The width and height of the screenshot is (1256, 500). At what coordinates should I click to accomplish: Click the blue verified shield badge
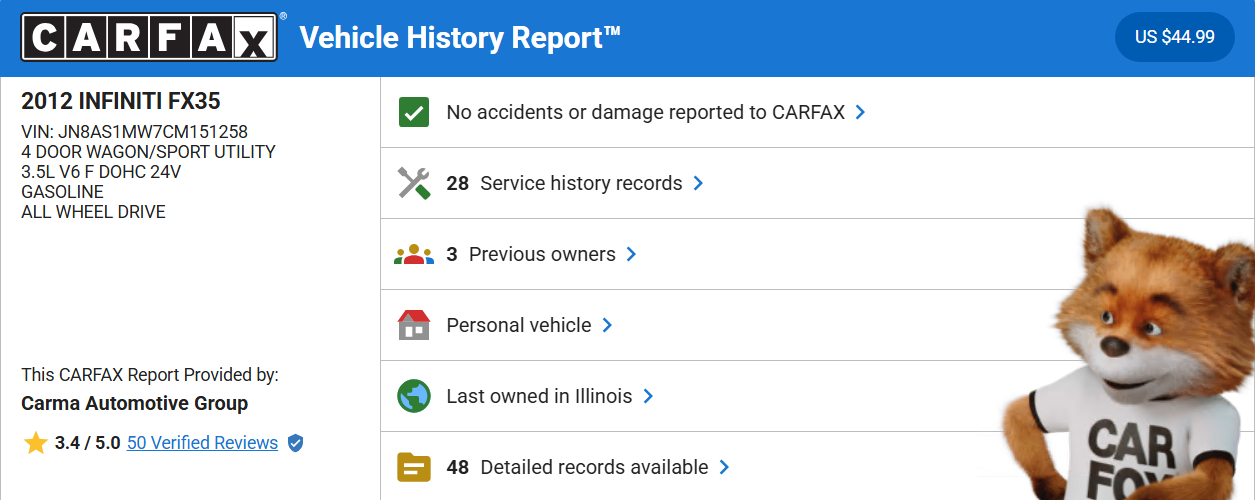295,443
